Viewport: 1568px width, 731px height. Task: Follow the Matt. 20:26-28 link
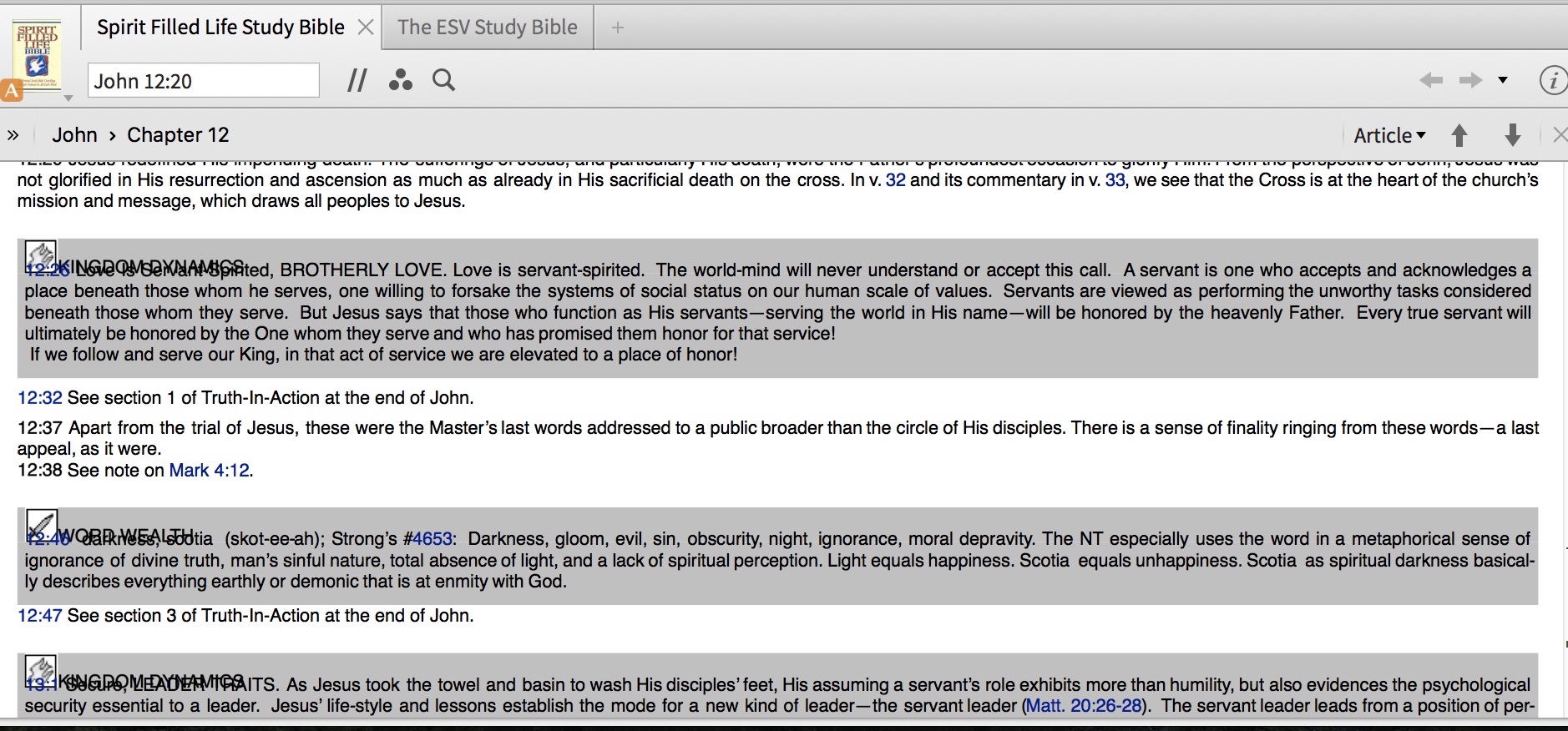point(1084,706)
